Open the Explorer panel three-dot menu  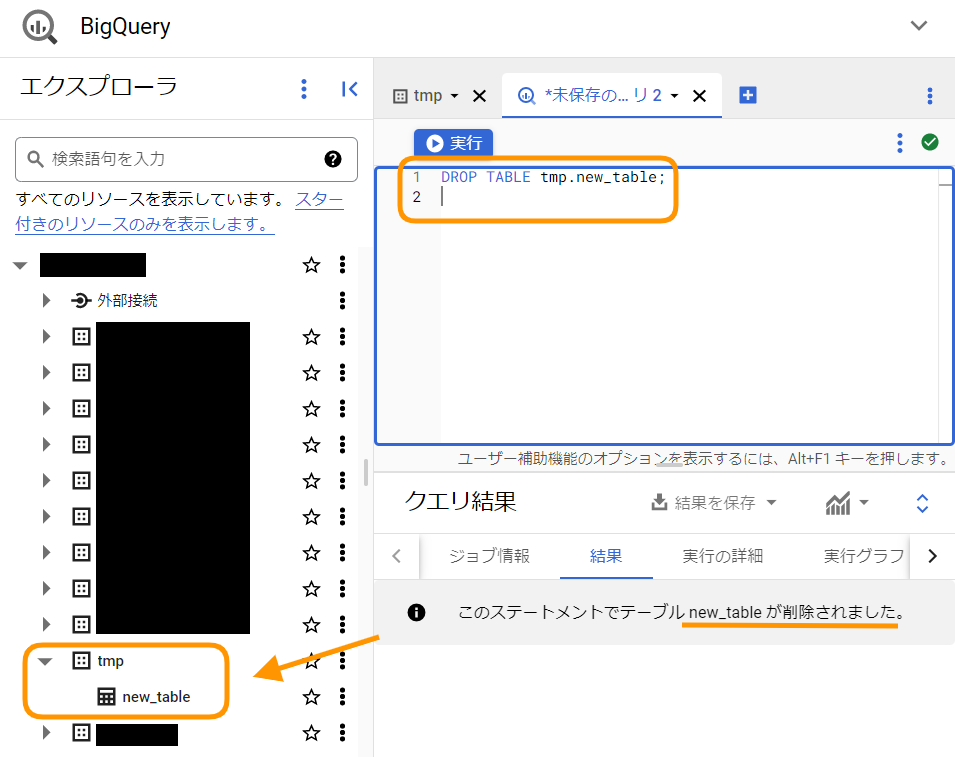click(304, 89)
